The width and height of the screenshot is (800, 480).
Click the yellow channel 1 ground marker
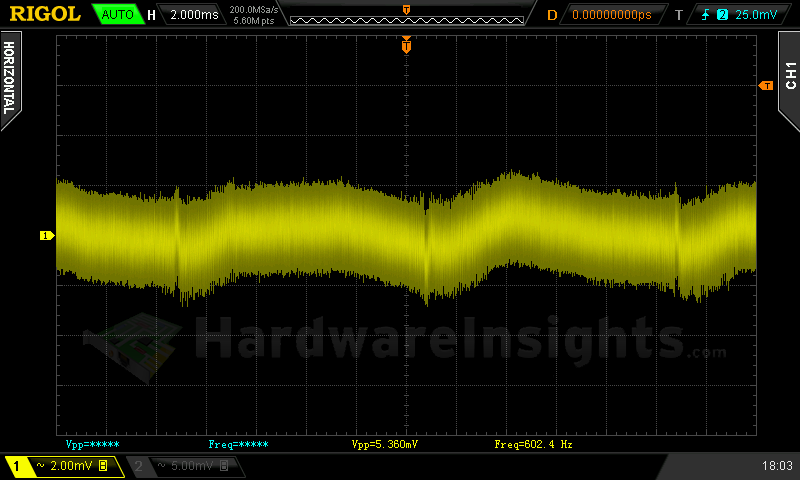[46, 236]
